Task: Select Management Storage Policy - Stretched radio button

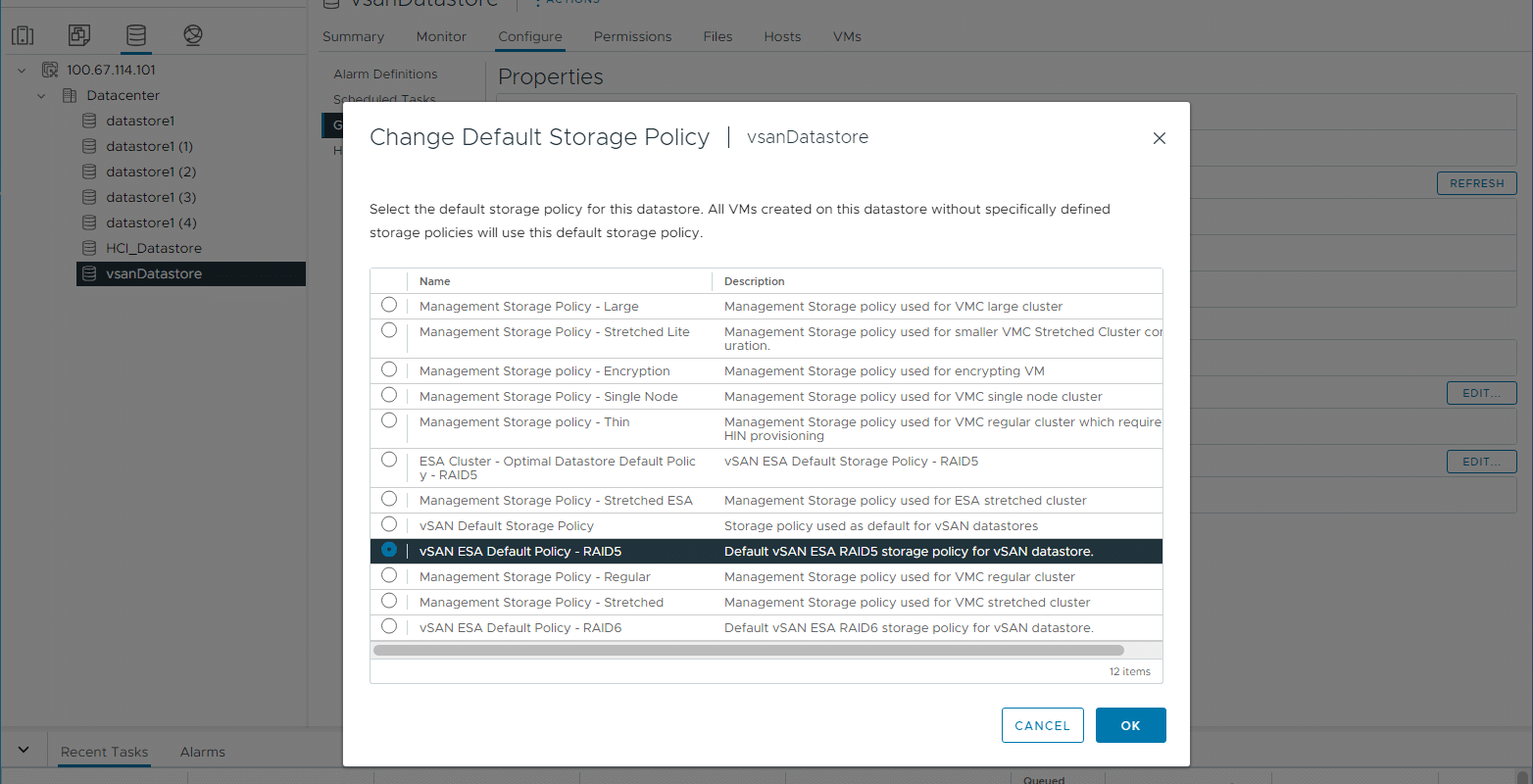Action: tap(389, 601)
